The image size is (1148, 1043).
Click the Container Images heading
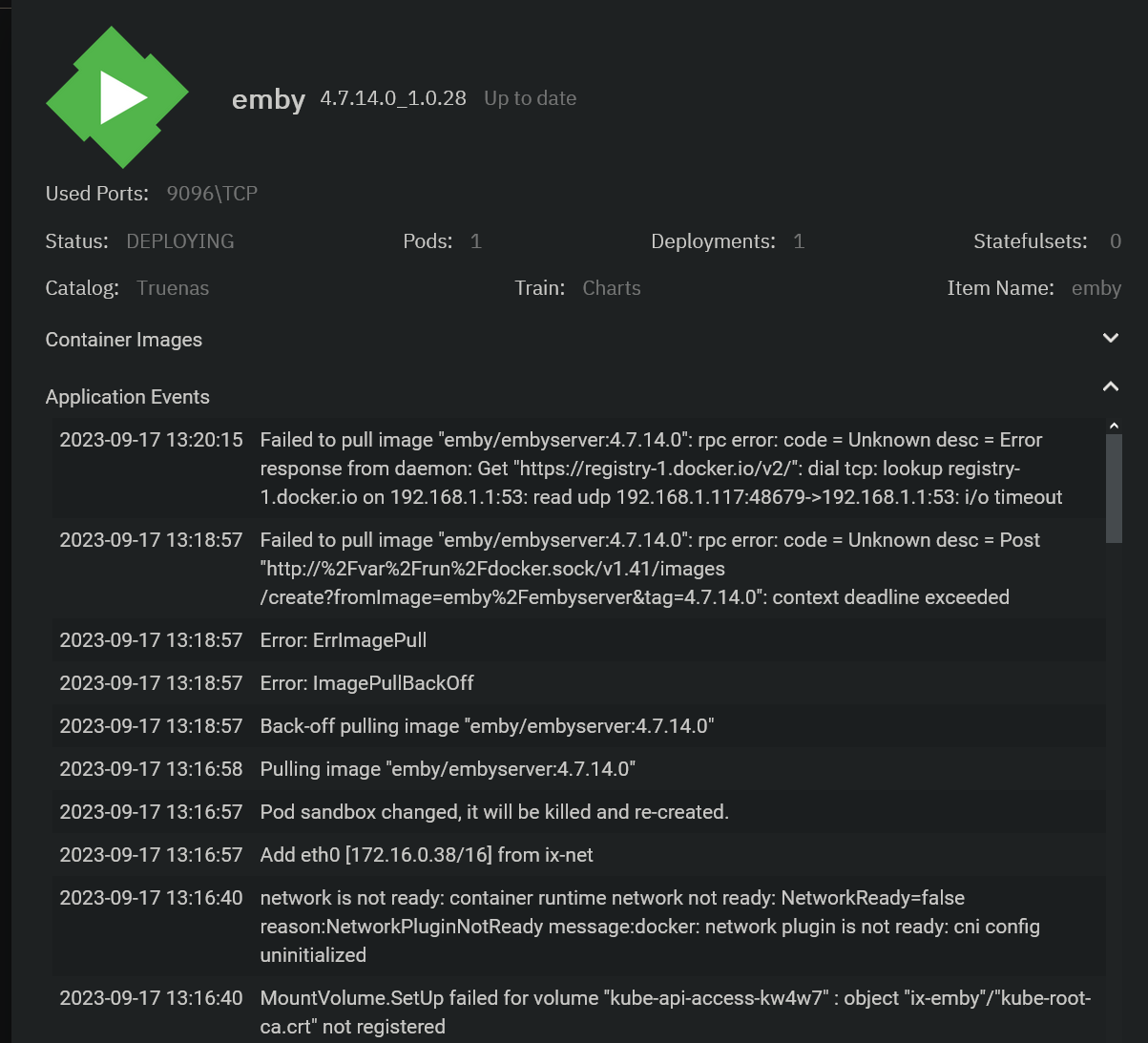click(x=124, y=340)
